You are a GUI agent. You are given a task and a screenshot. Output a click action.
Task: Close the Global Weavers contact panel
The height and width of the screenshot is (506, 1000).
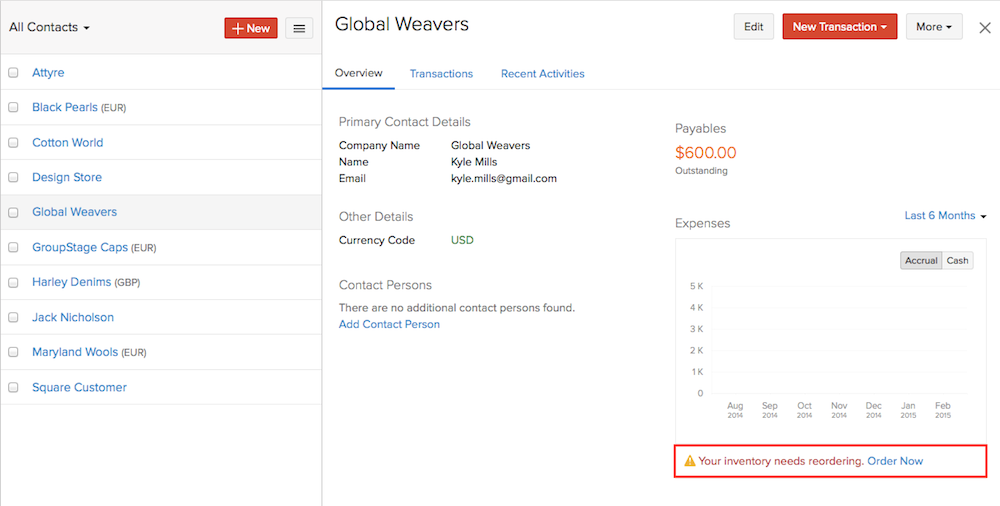(x=984, y=28)
